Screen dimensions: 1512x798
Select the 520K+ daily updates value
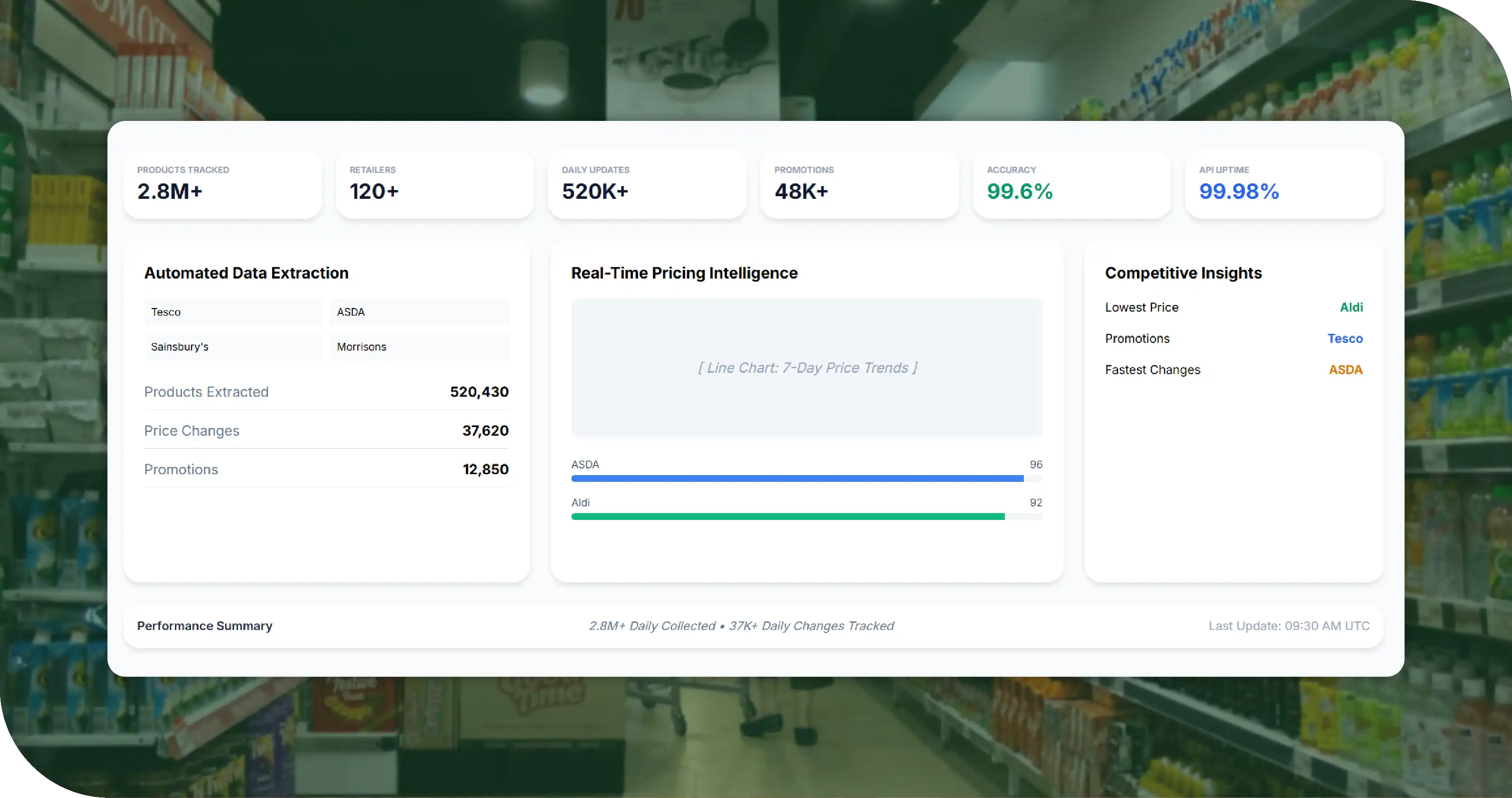pos(595,192)
